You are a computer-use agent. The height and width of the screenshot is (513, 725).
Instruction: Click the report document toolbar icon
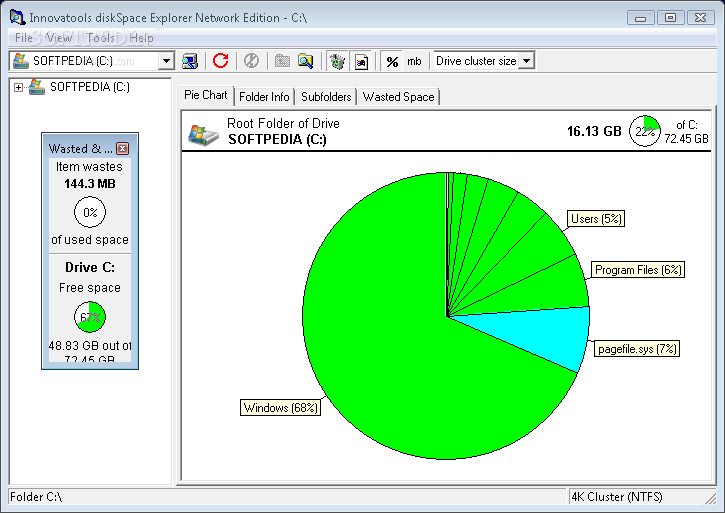click(x=362, y=61)
